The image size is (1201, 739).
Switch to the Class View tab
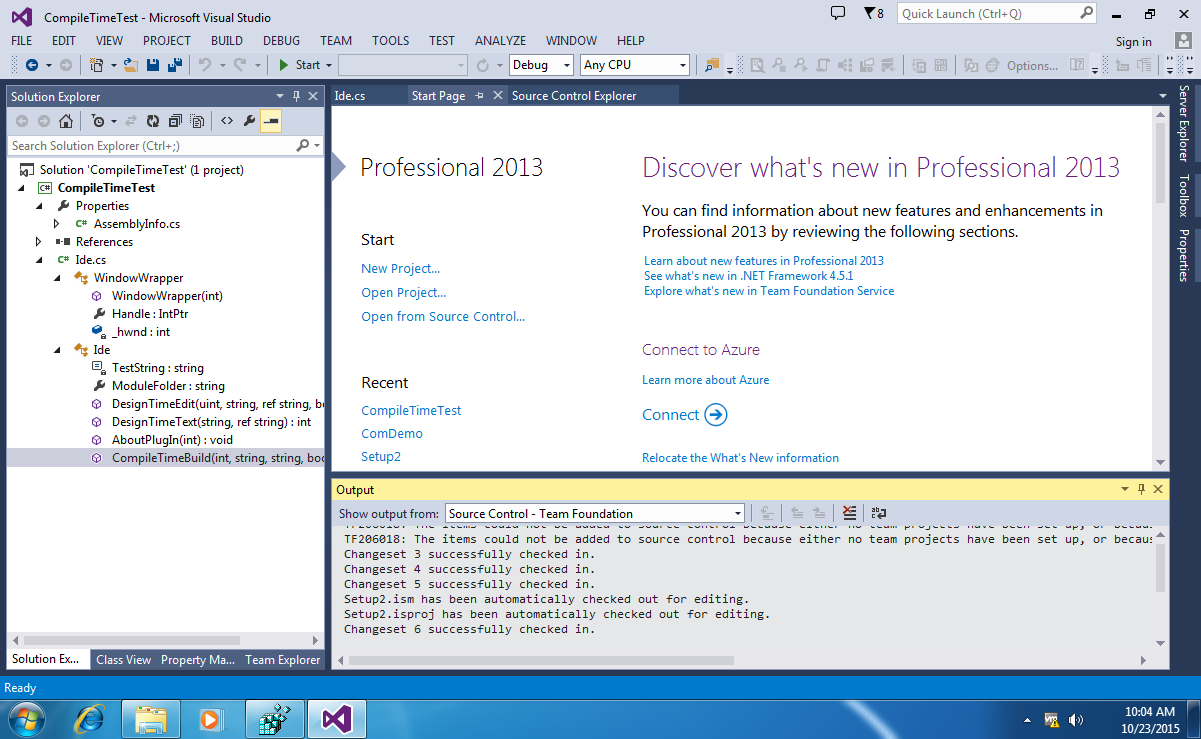point(124,659)
